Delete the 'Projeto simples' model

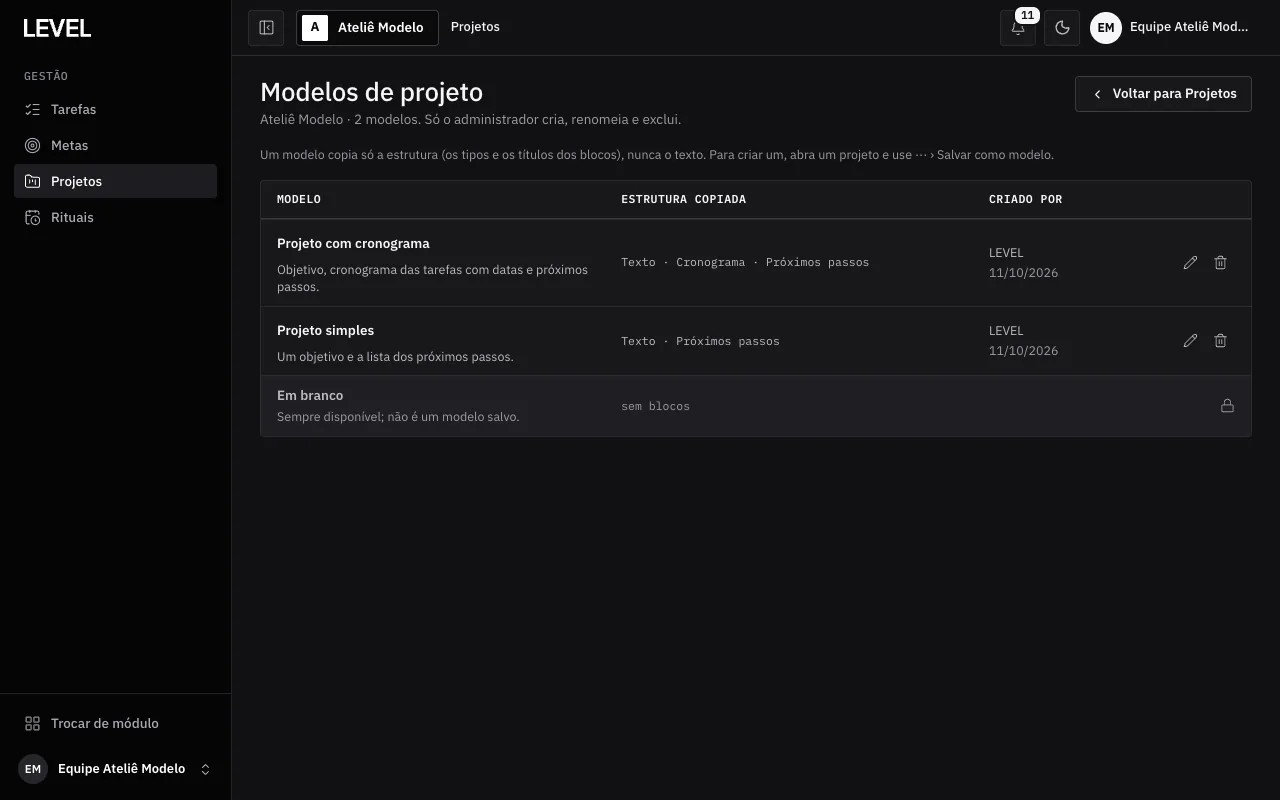pos(1220,341)
